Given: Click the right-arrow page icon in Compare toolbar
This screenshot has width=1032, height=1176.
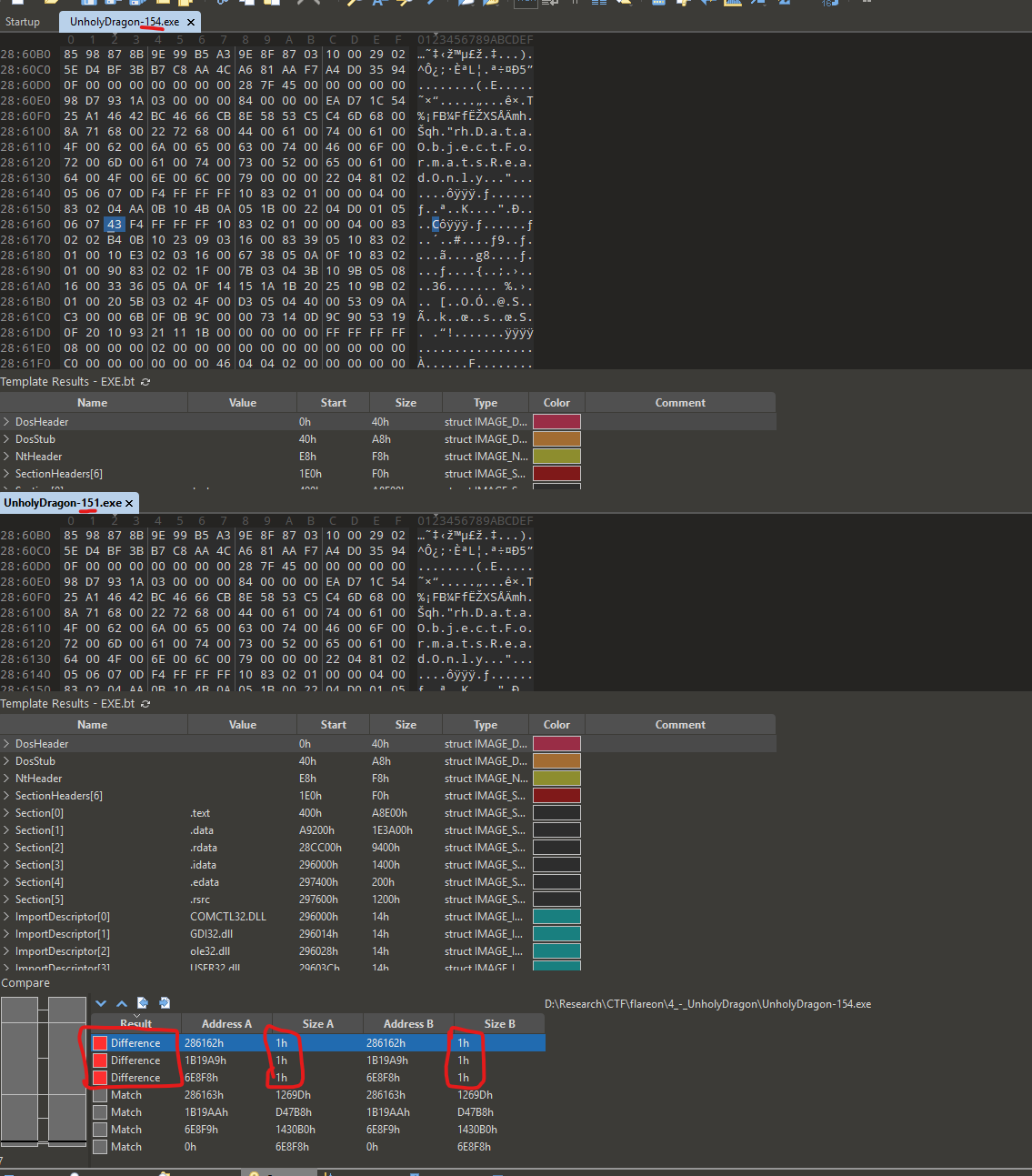Looking at the screenshot, I should (x=165, y=1003).
